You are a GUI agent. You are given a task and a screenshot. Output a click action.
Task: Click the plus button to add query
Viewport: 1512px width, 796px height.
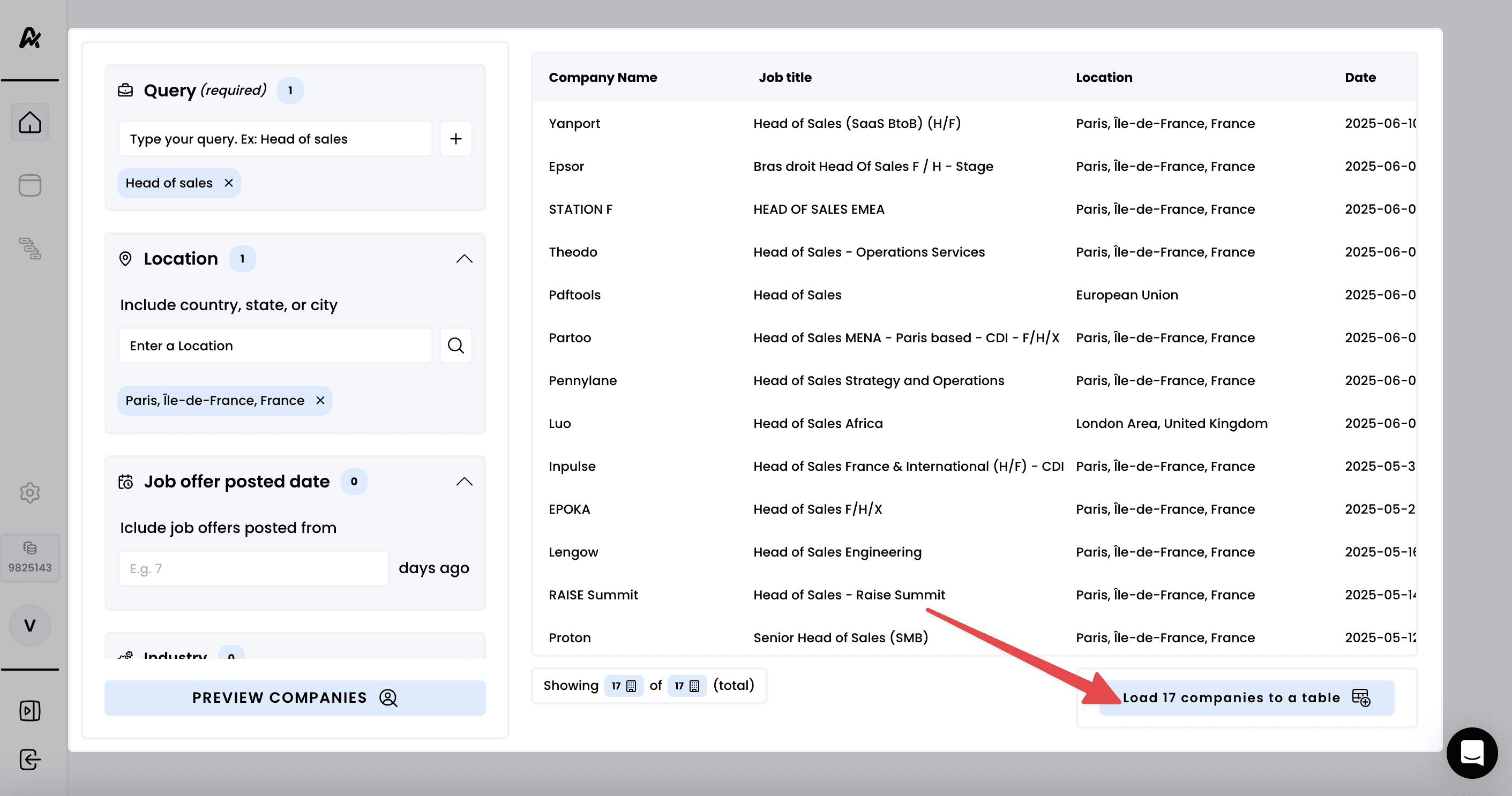click(x=455, y=139)
